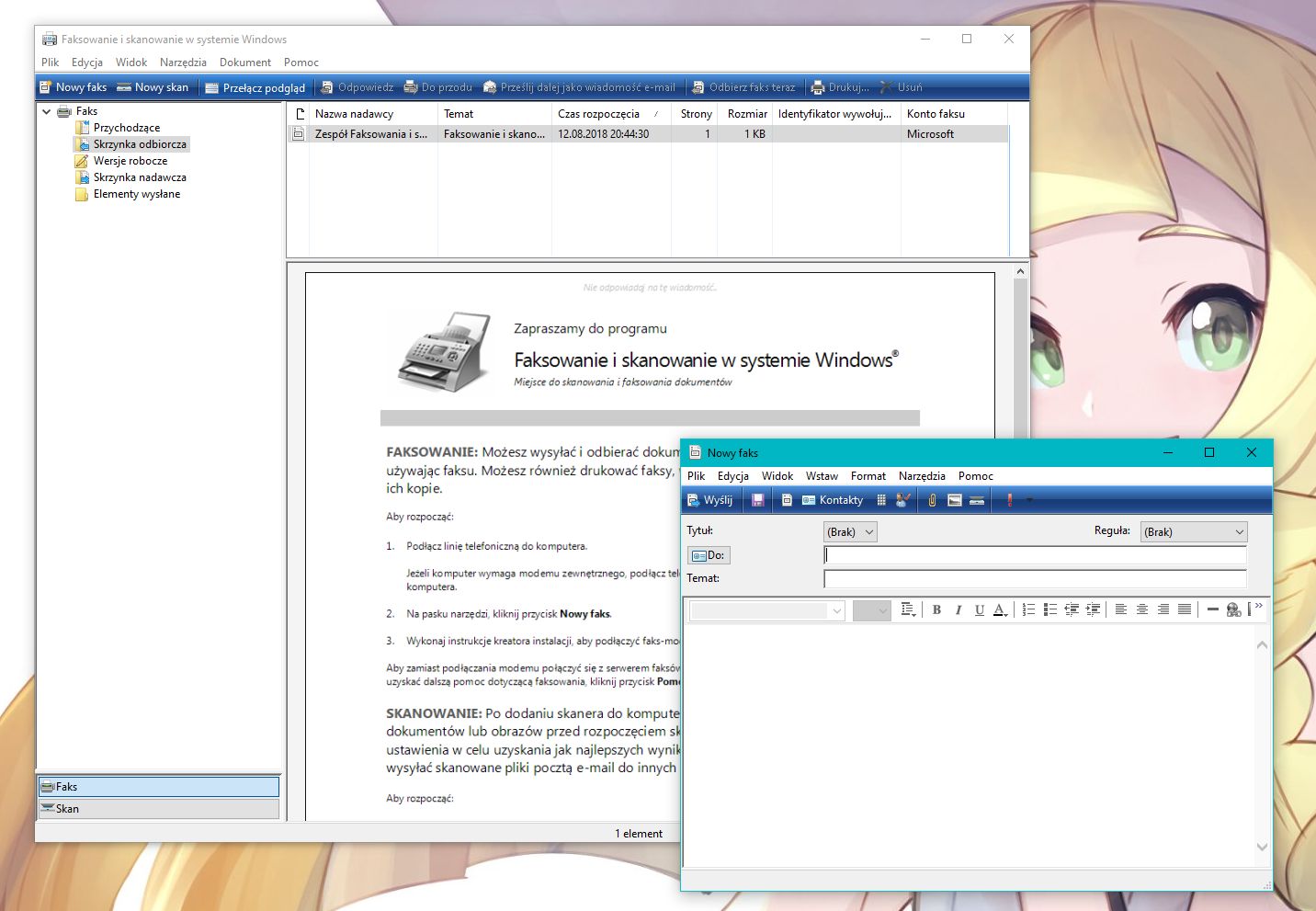Click the preview pane vertical scrollbar
This screenshot has width=1316, height=911.
(x=1020, y=349)
